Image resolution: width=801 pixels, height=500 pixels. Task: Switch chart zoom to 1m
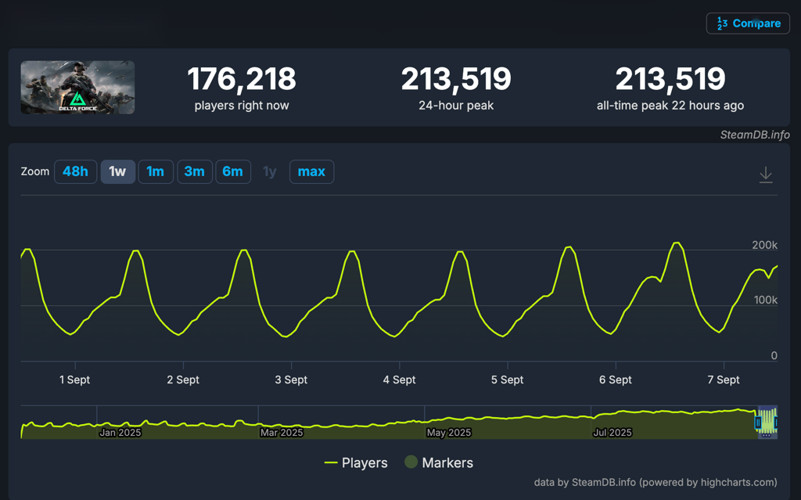coord(155,172)
